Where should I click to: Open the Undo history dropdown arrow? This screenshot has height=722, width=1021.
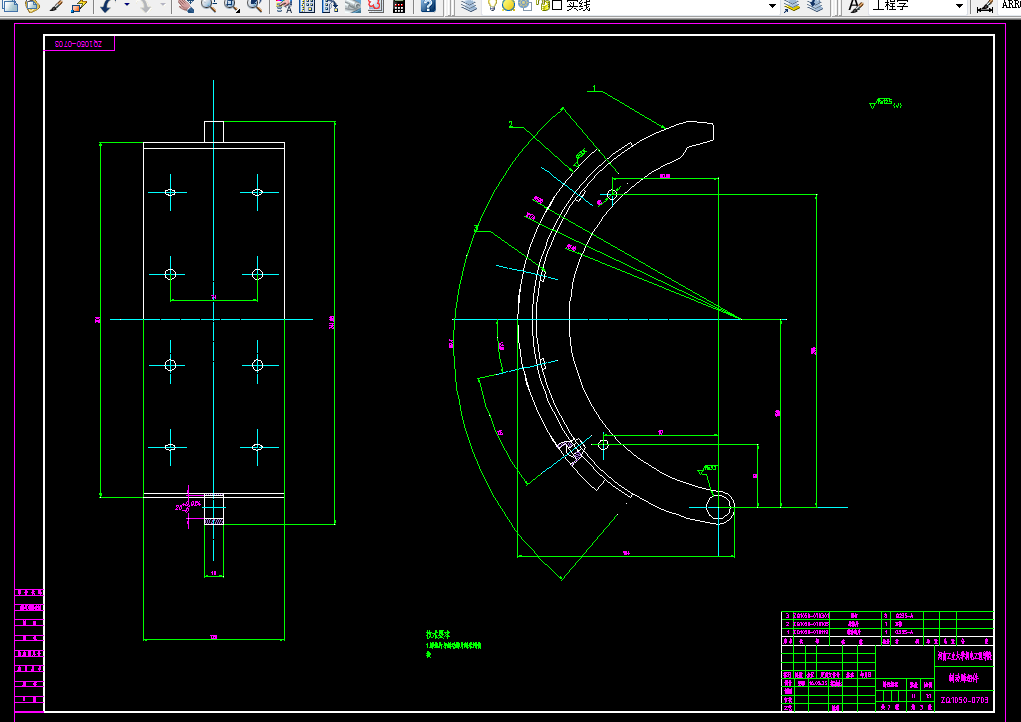point(126,6)
